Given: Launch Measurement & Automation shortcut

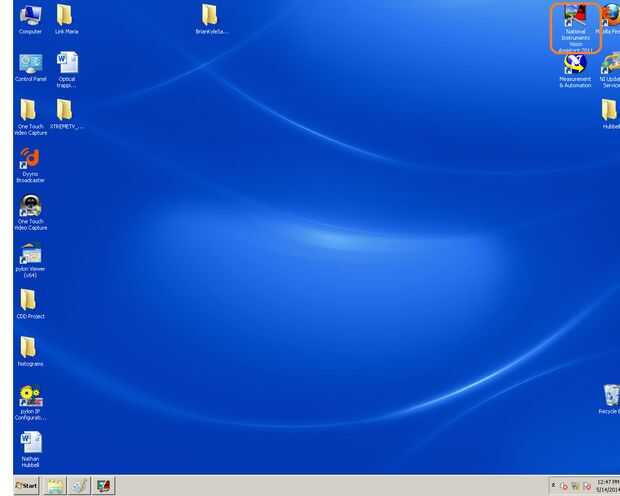Looking at the screenshot, I should 575,70.
